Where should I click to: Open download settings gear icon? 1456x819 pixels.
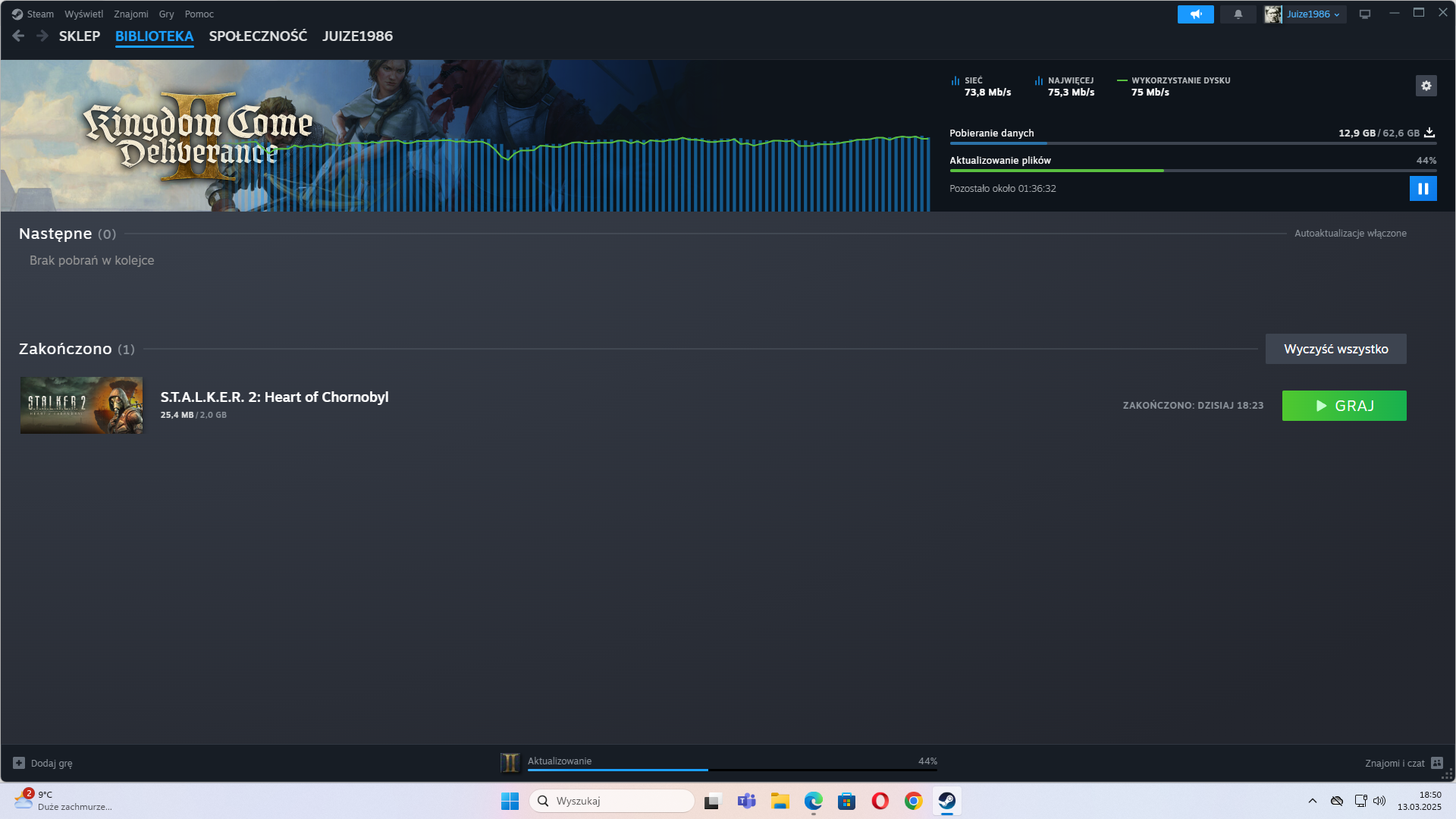point(1426,86)
